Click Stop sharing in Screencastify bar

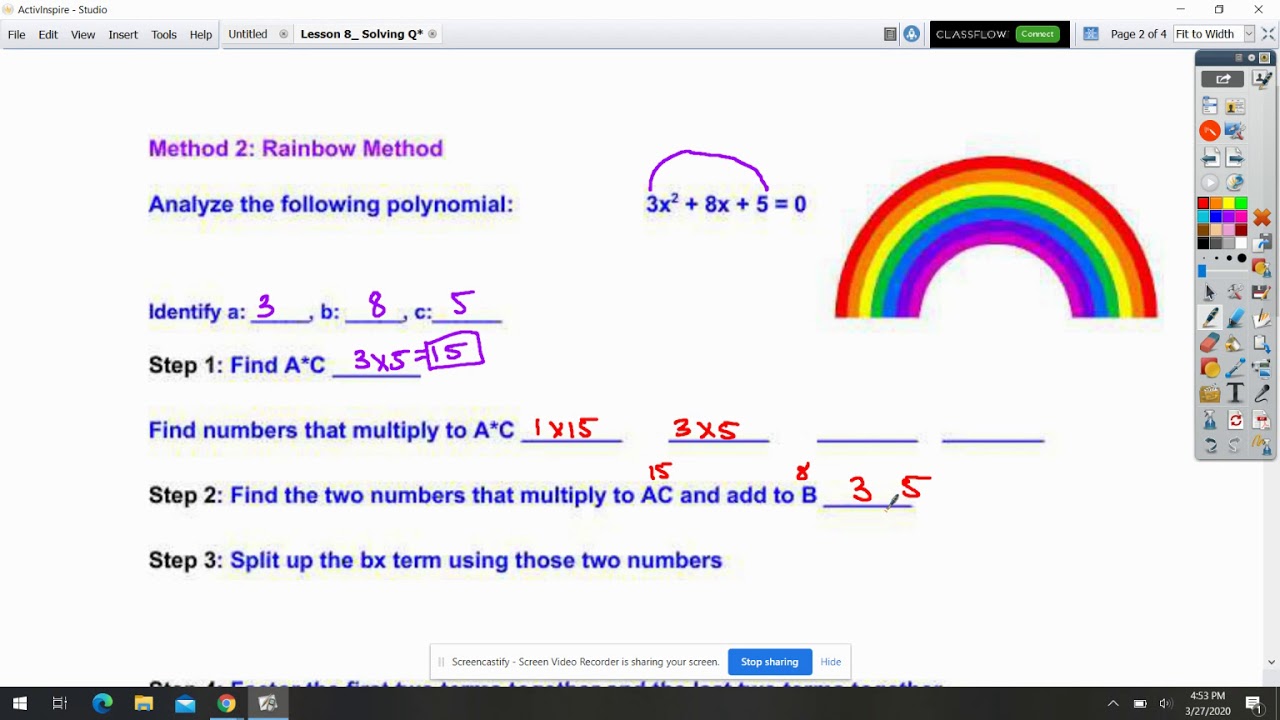(769, 662)
